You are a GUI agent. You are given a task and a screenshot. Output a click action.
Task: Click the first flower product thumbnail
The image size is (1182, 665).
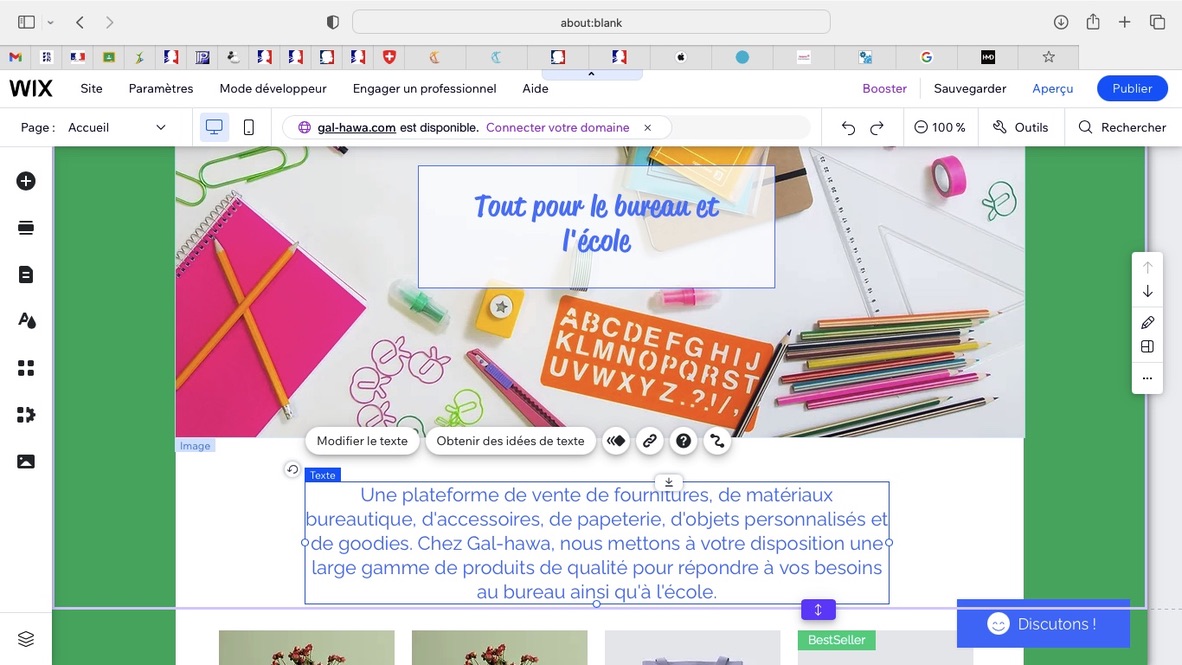coord(306,648)
